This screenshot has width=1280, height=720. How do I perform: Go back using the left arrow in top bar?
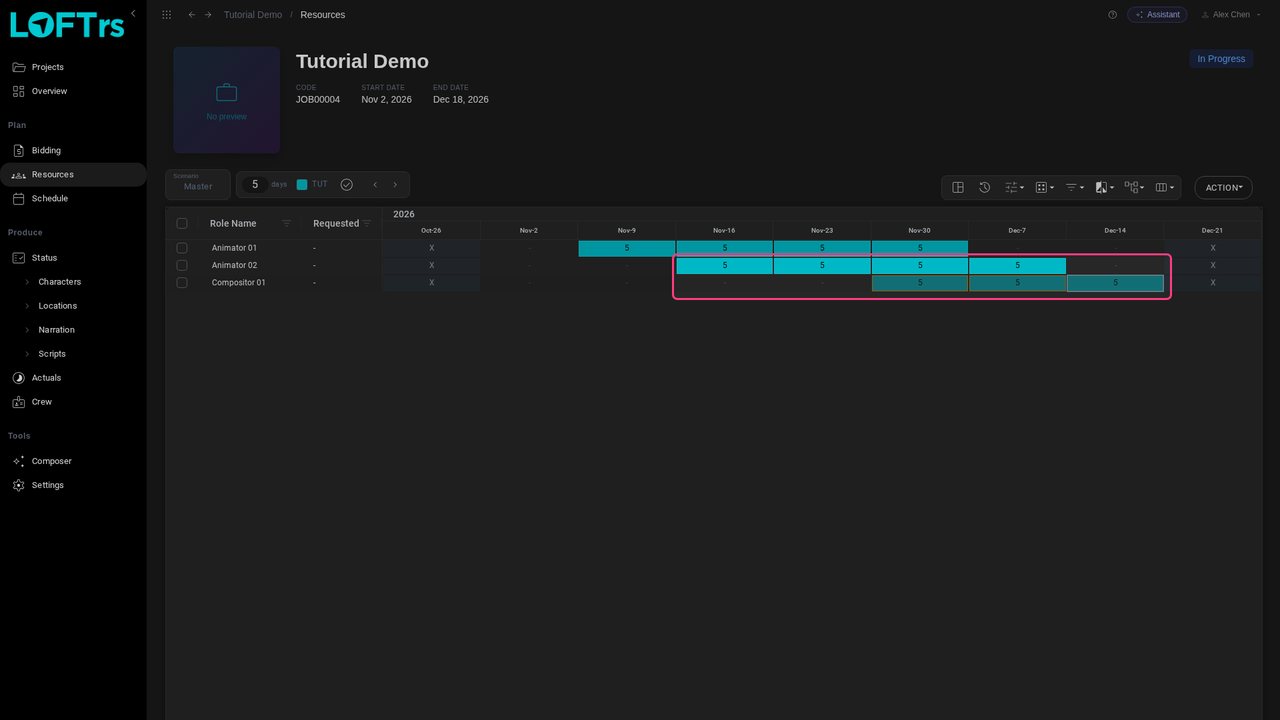click(192, 15)
